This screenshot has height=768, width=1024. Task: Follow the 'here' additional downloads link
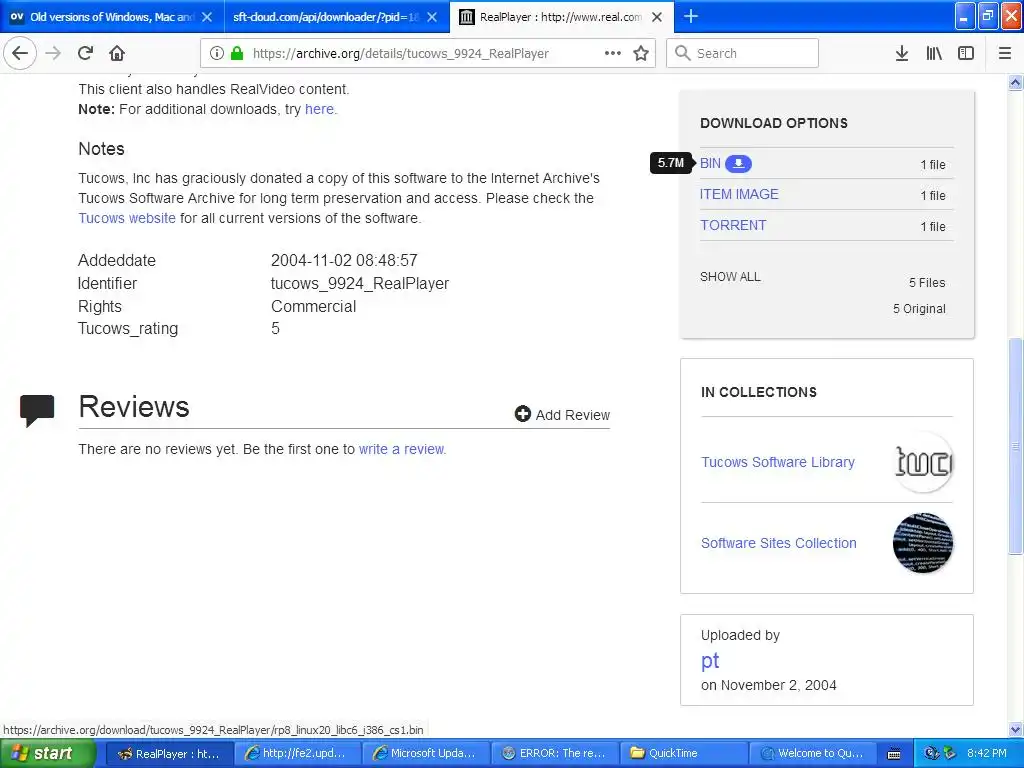[319, 109]
